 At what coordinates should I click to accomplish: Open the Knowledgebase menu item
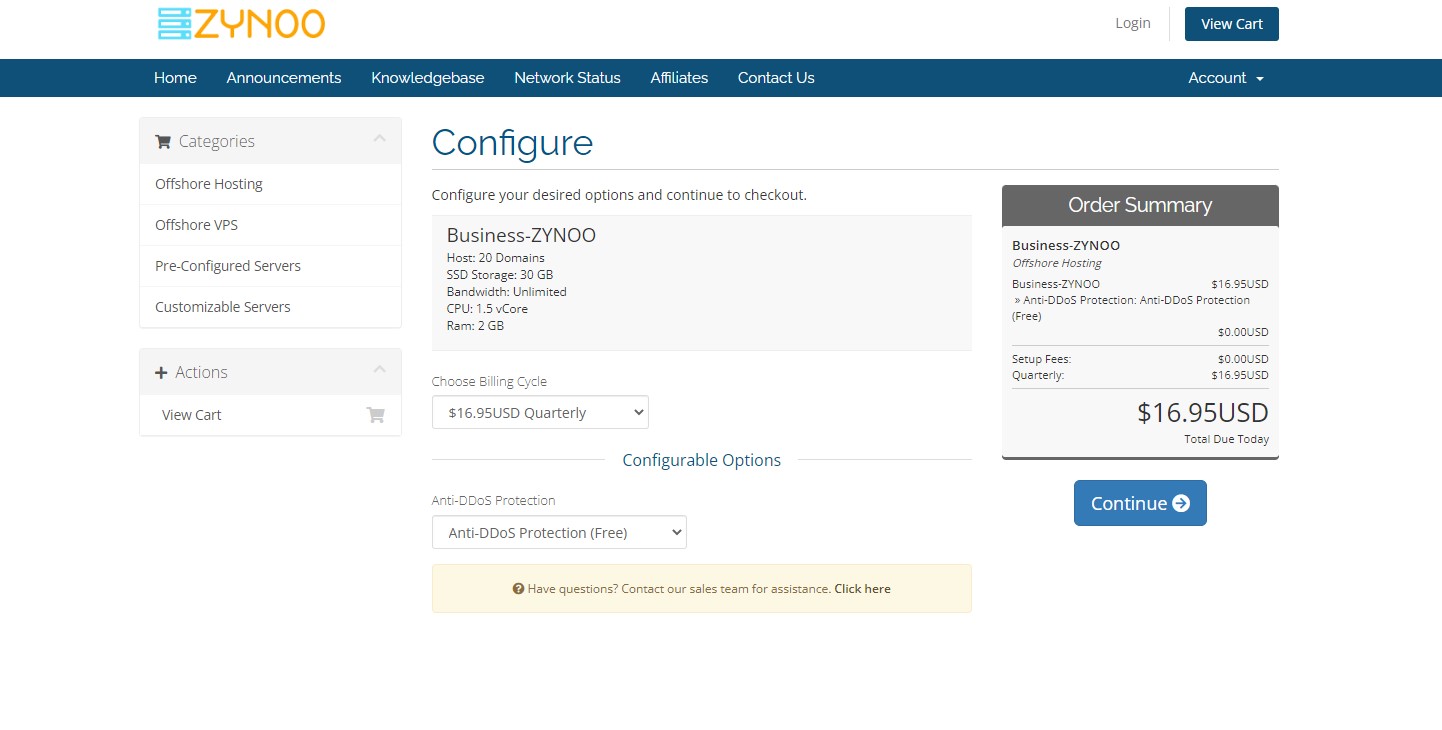tap(427, 78)
